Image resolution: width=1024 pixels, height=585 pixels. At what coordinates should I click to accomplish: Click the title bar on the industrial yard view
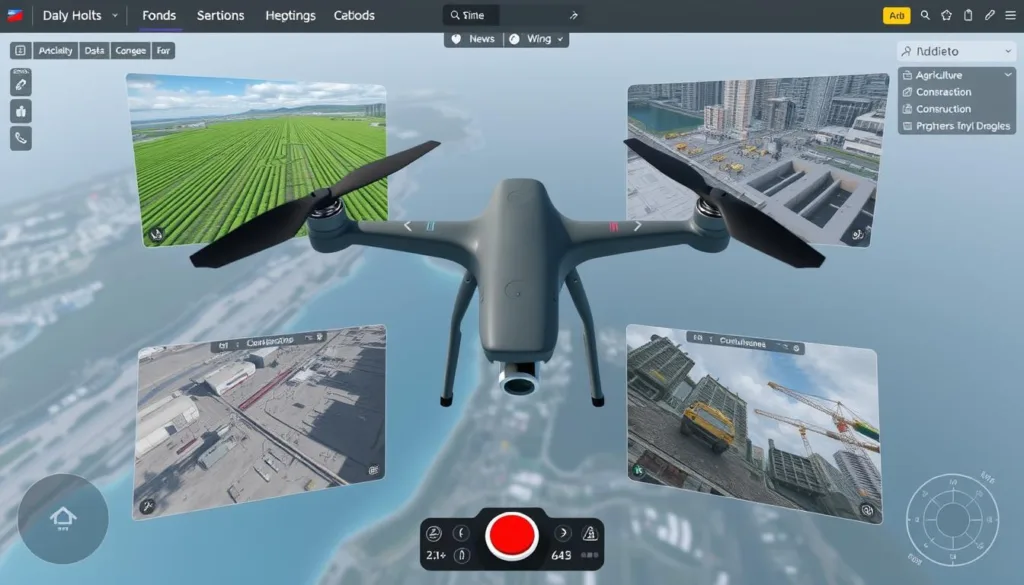coord(270,341)
